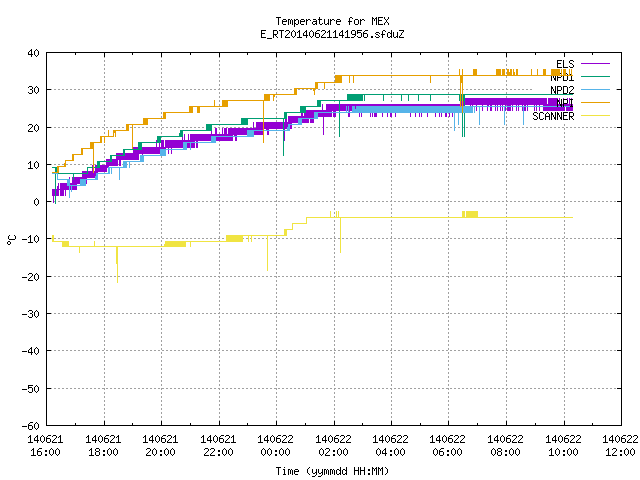Click the y-axis tick label -40
This screenshot has width=640, height=480.
31,351
